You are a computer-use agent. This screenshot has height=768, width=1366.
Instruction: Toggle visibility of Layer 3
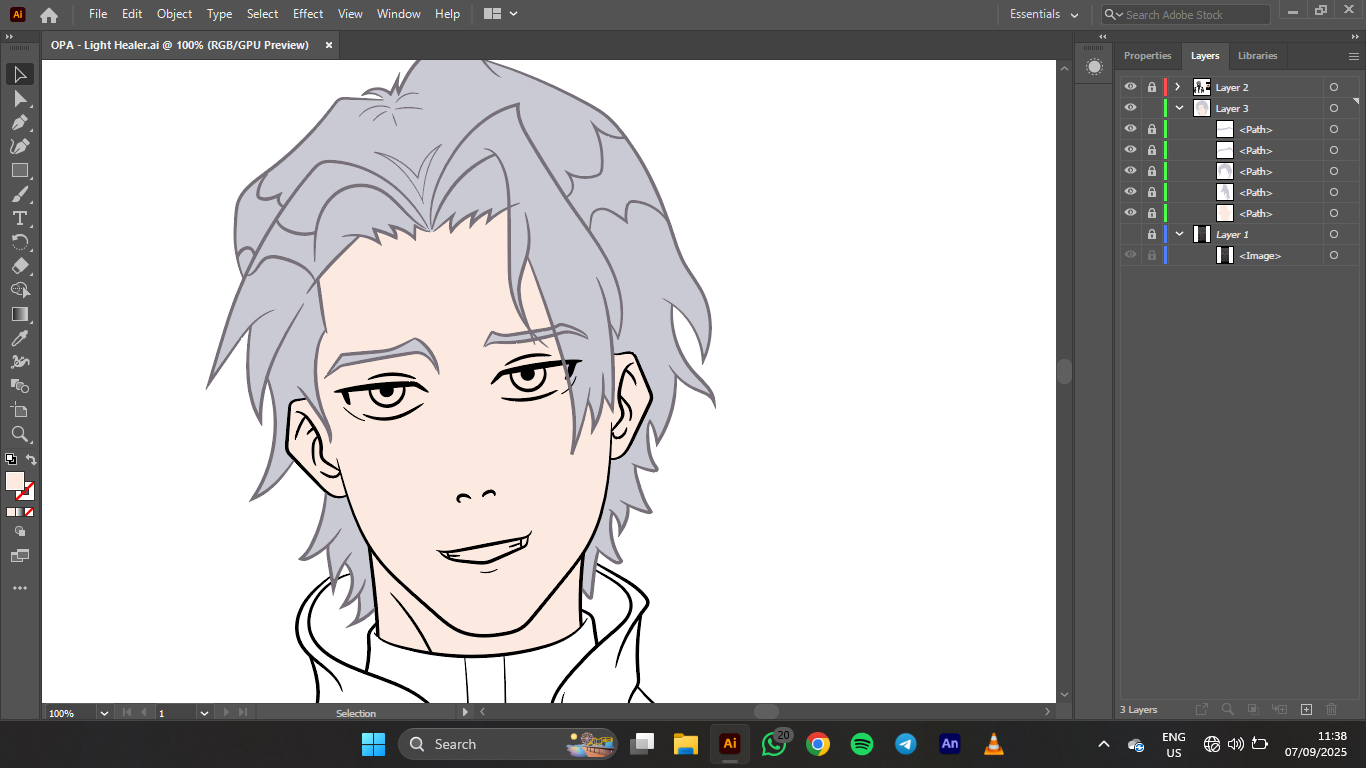(x=1130, y=108)
